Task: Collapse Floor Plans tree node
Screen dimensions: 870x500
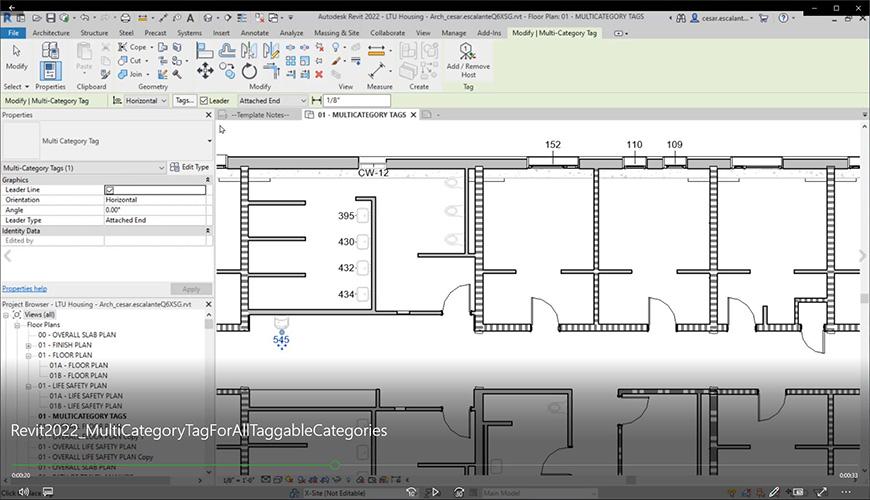Action: pos(17,325)
